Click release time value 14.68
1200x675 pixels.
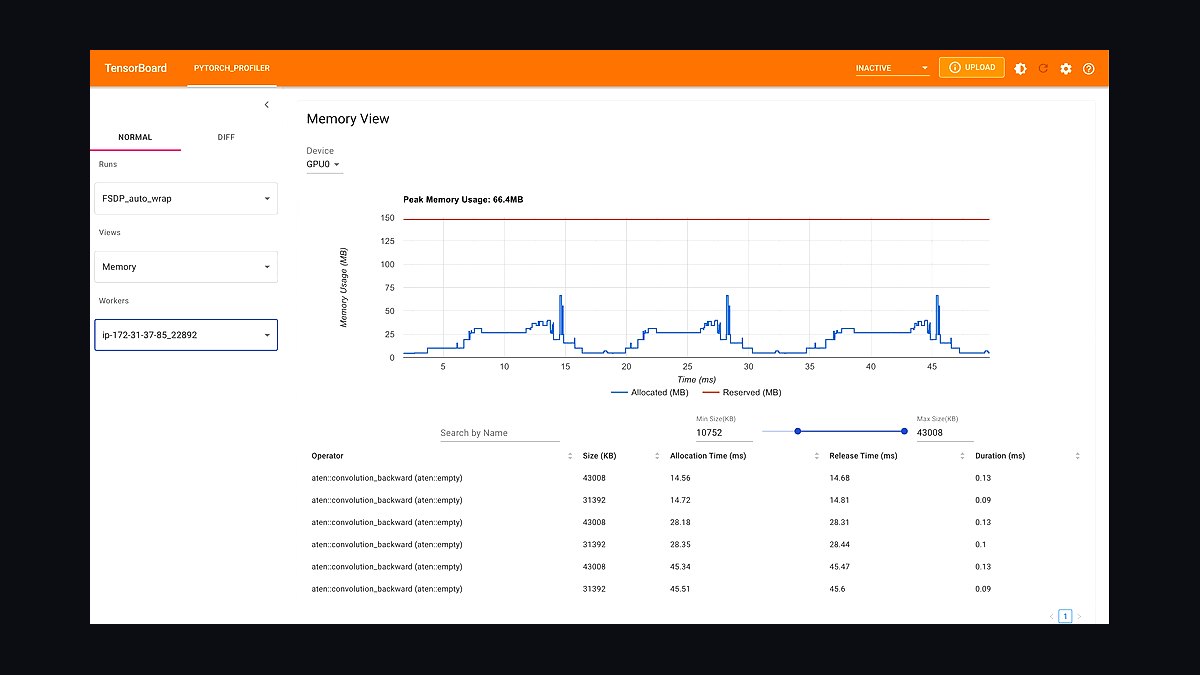click(x=839, y=478)
